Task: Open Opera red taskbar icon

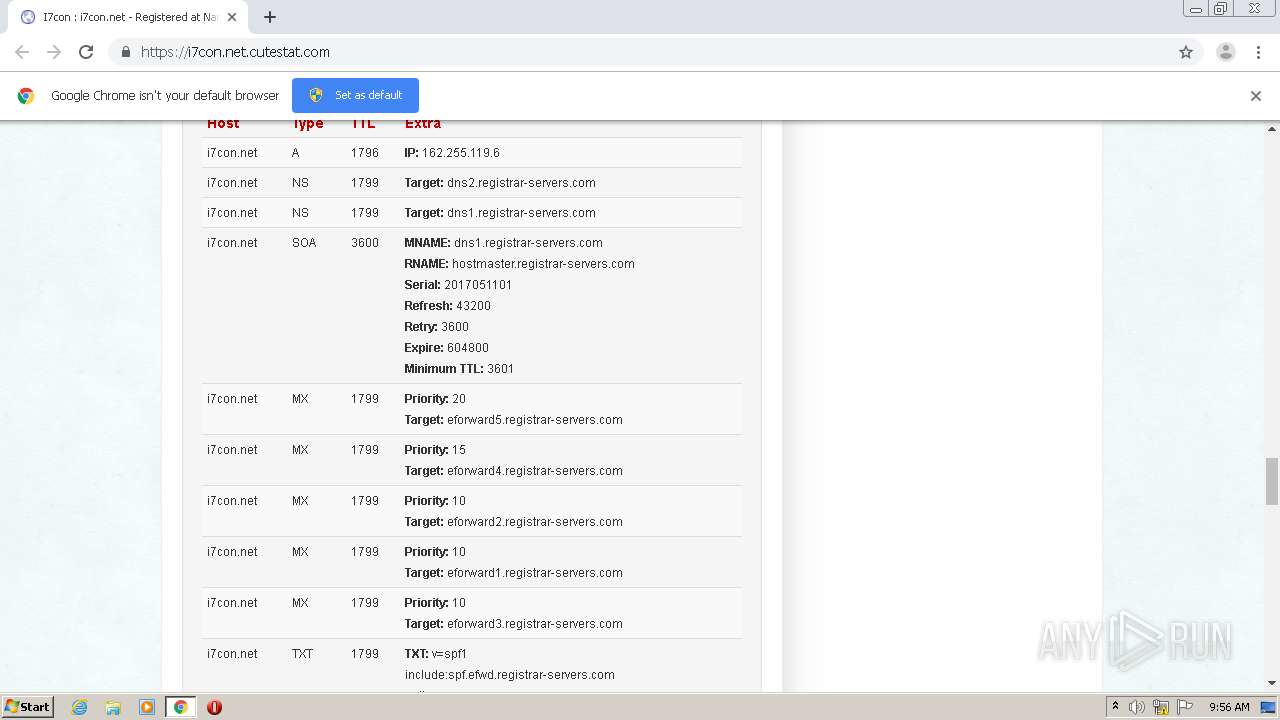Action: click(214, 707)
